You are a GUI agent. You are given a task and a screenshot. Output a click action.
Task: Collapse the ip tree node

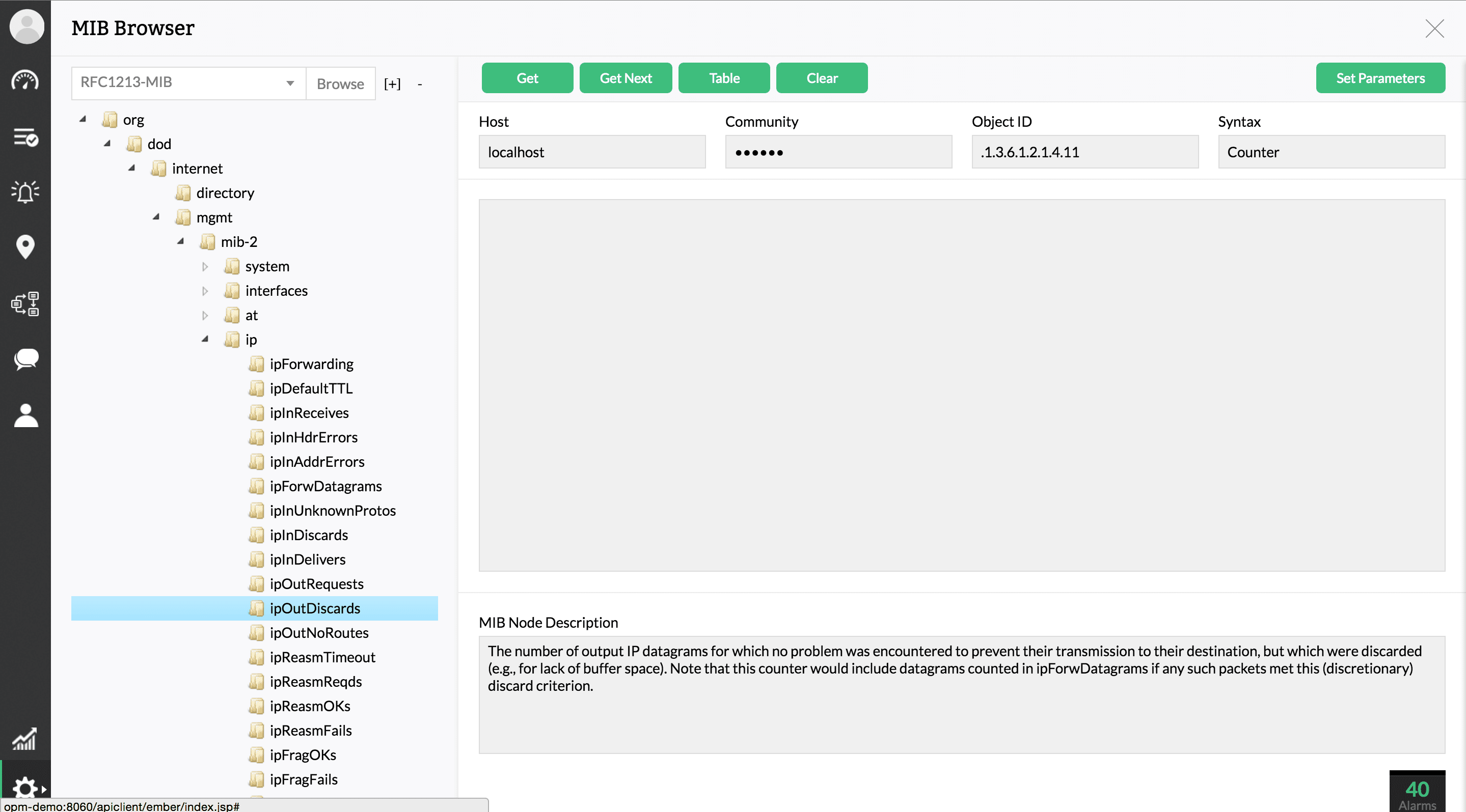pyautogui.click(x=205, y=340)
